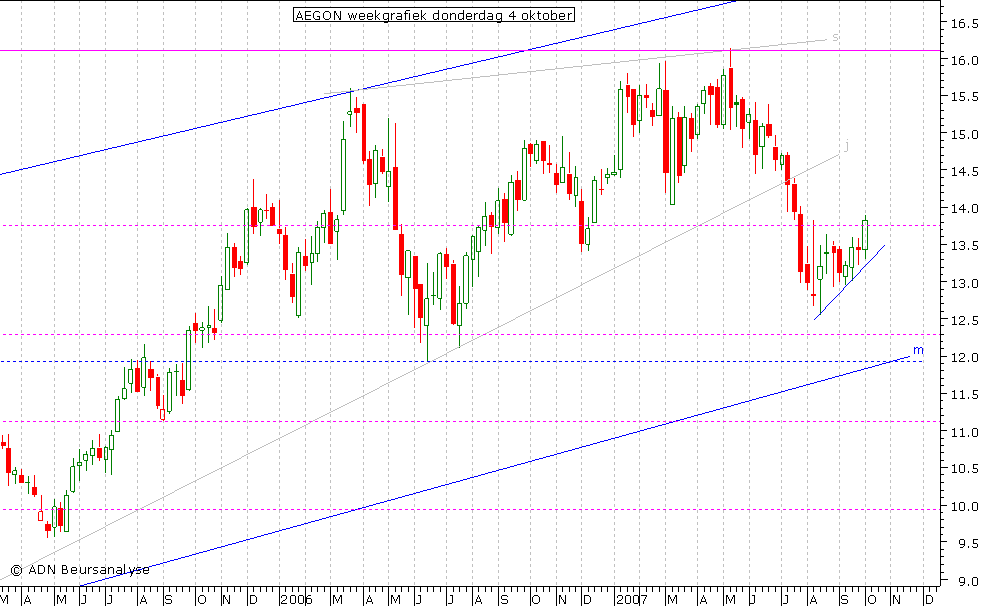This screenshot has height=606, width=981.
Task: Click the blue 'm' trendline label
Action: point(918,350)
